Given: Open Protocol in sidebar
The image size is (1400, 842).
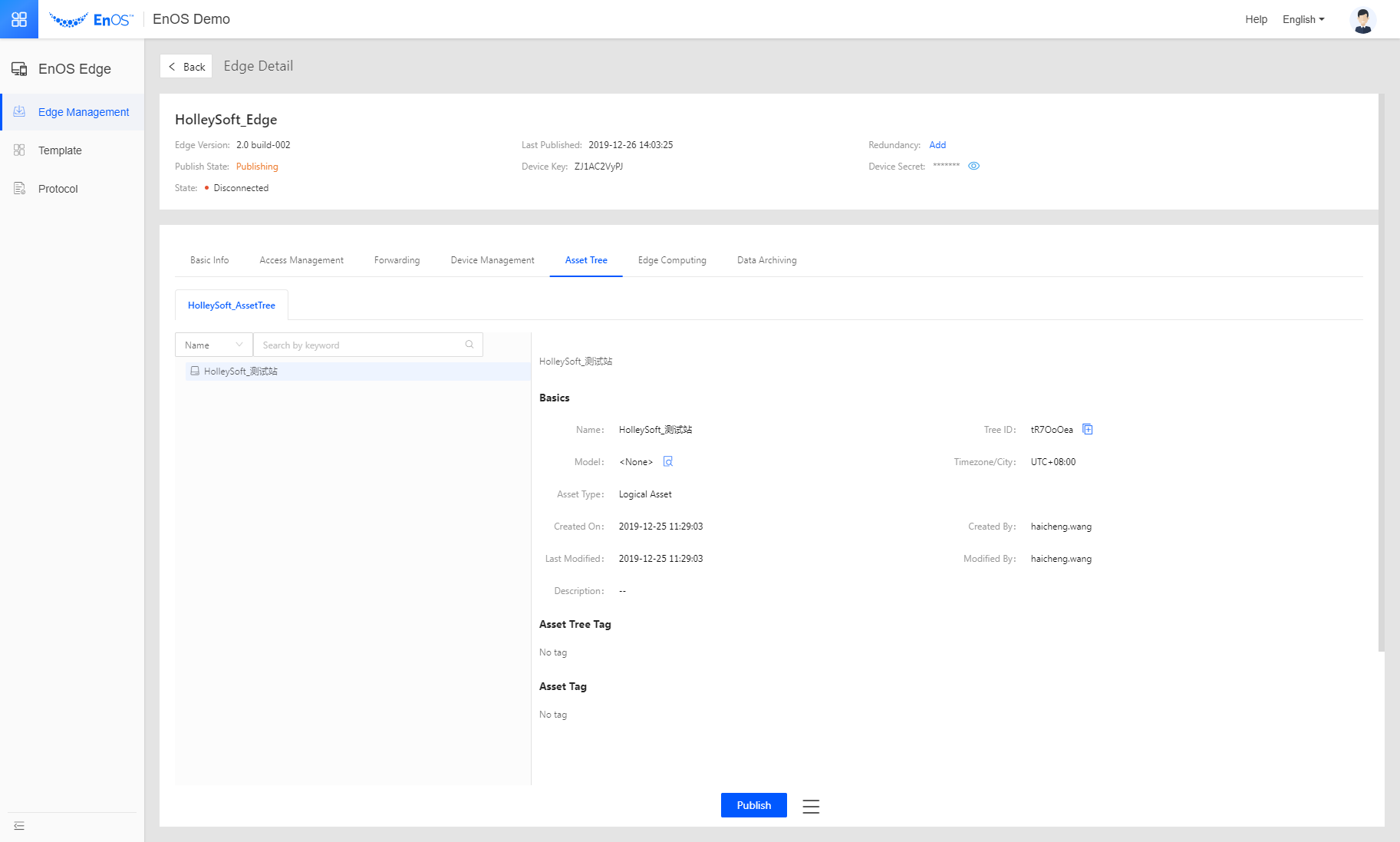Looking at the screenshot, I should pos(72,189).
